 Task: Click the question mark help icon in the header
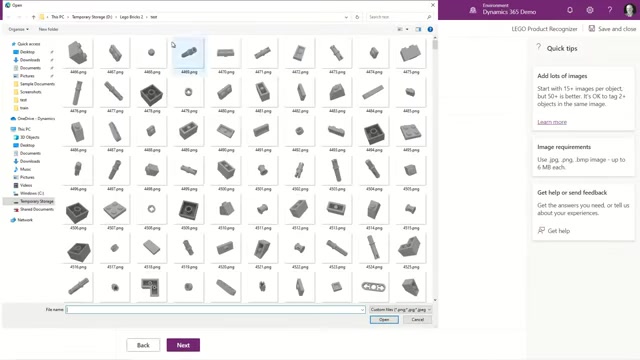point(610,10)
